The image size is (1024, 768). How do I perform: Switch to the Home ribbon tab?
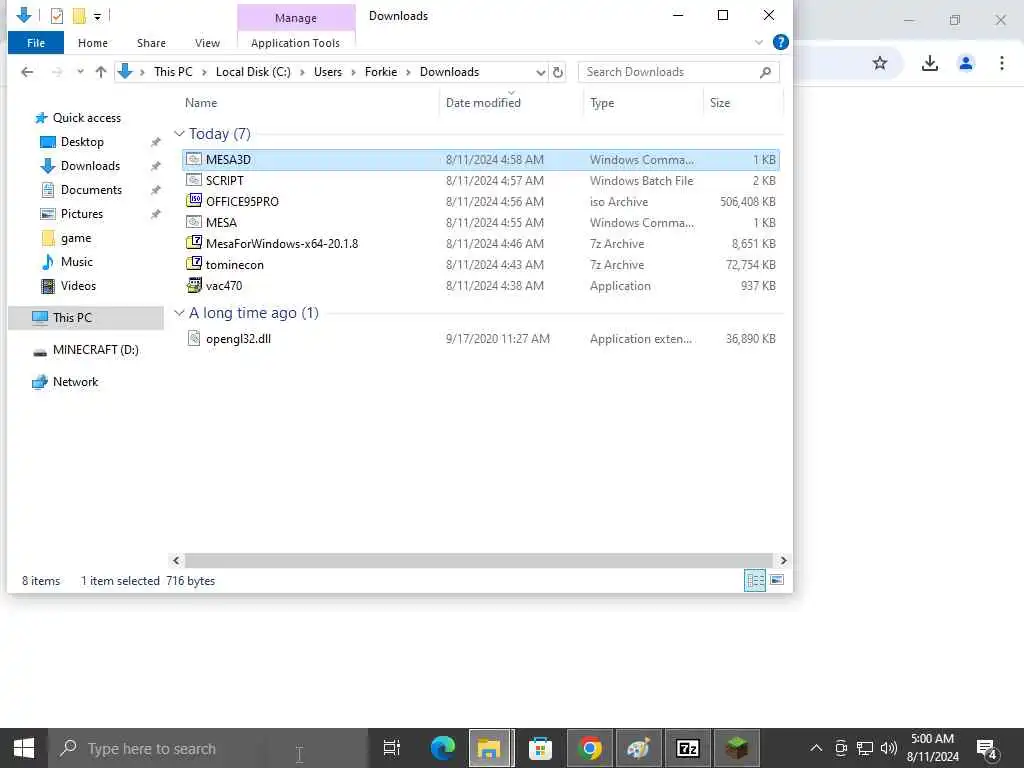click(x=93, y=43)
